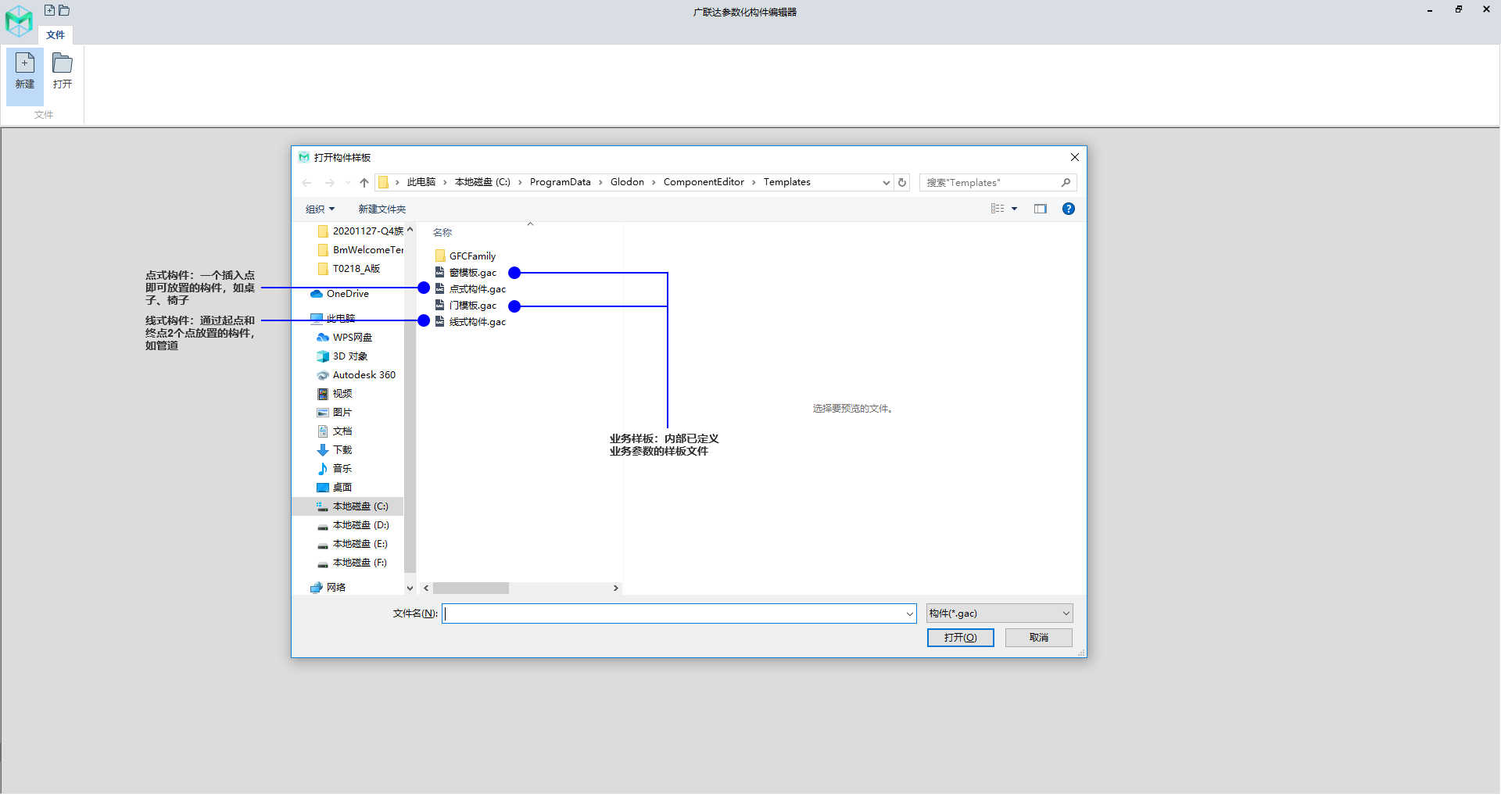Open dialog help icon

[1069, 209]
